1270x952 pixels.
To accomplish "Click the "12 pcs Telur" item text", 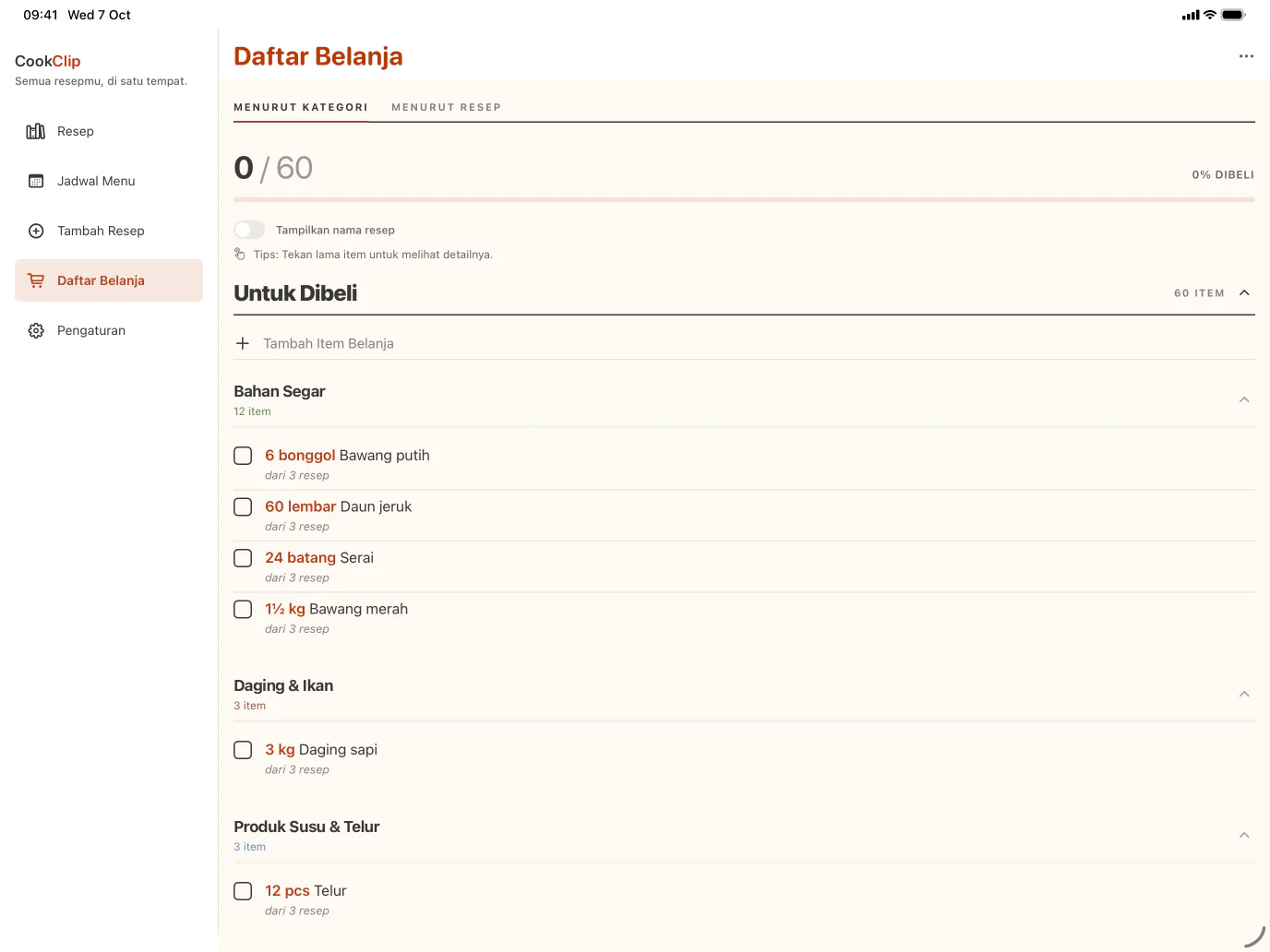I will tap(306, 891).
